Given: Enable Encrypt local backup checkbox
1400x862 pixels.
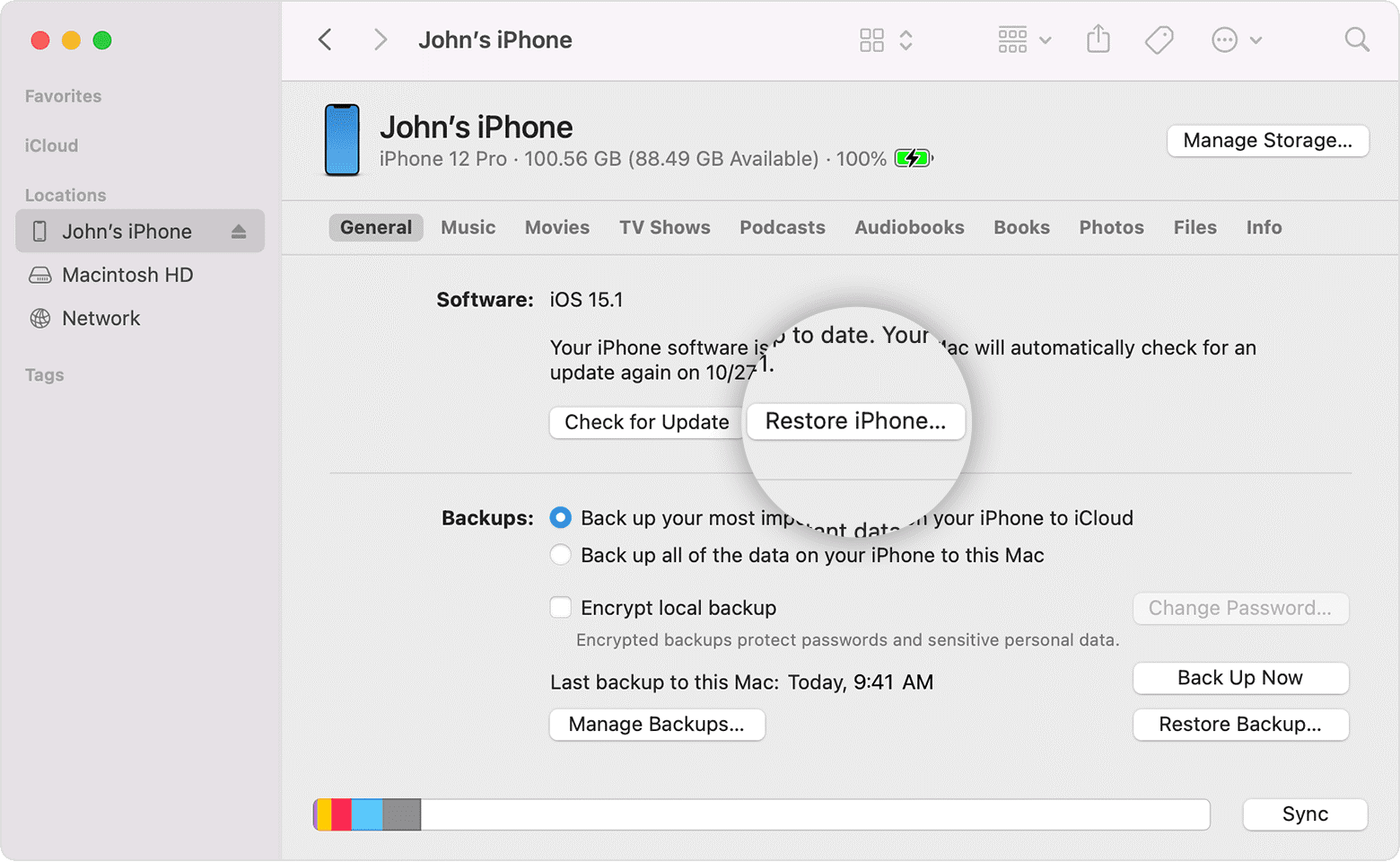Looking at the screenshot, I should [561, 608].
